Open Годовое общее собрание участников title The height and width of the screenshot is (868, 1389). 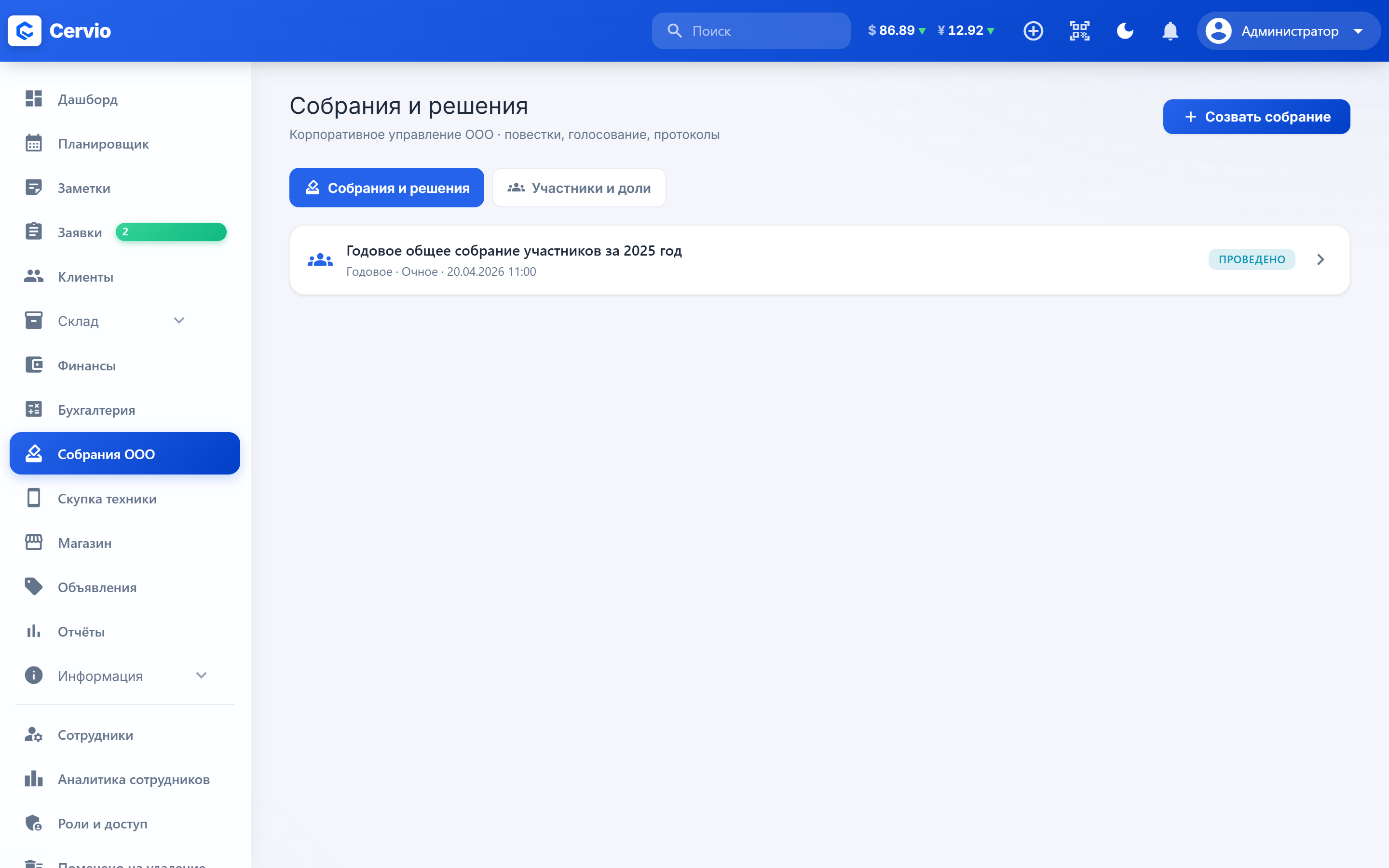coord(514,251)
